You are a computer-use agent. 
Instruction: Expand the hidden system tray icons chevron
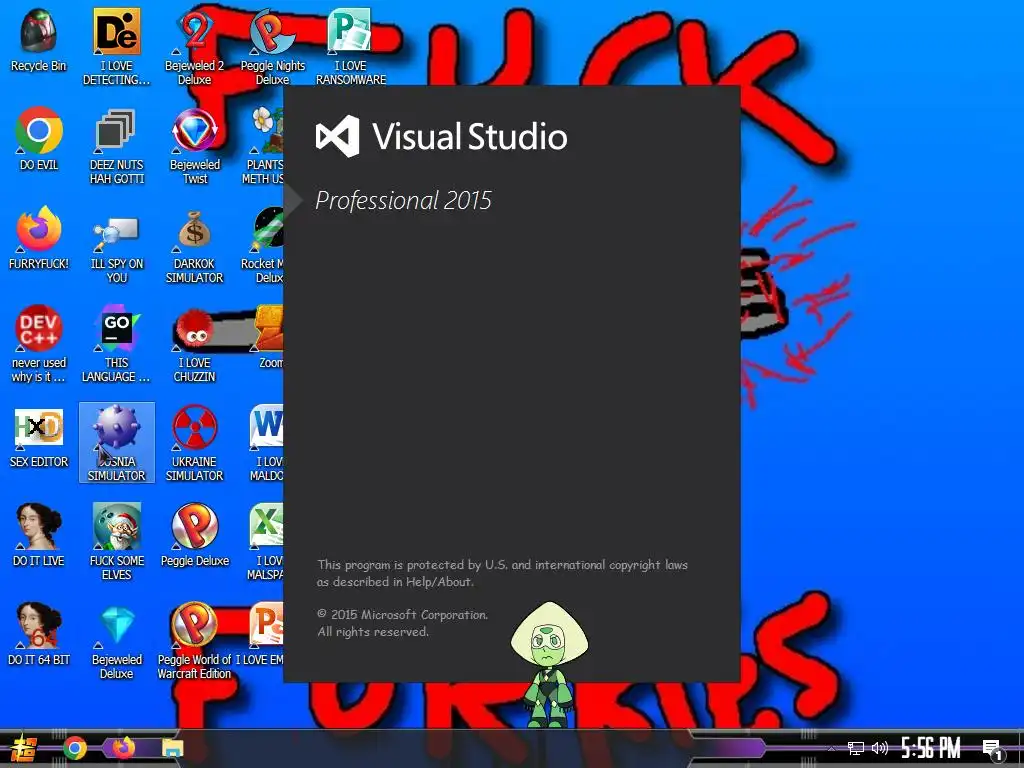pyautogui.click(x=831, y=748)
